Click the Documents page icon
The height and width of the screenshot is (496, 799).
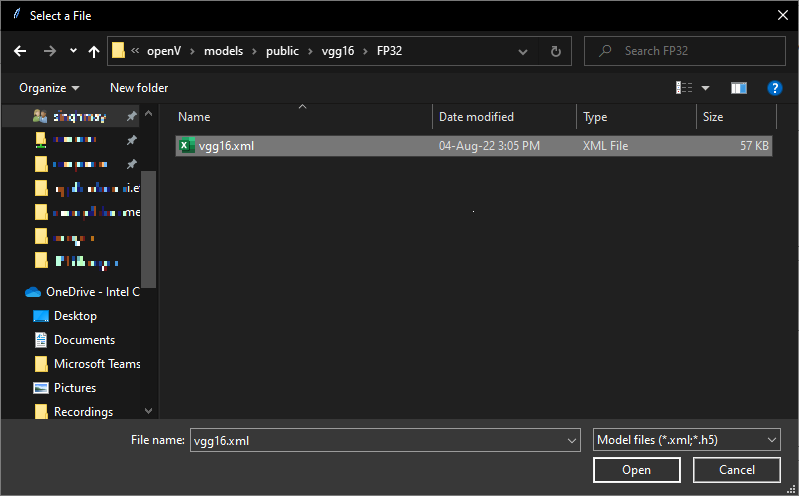pos(41,340)
